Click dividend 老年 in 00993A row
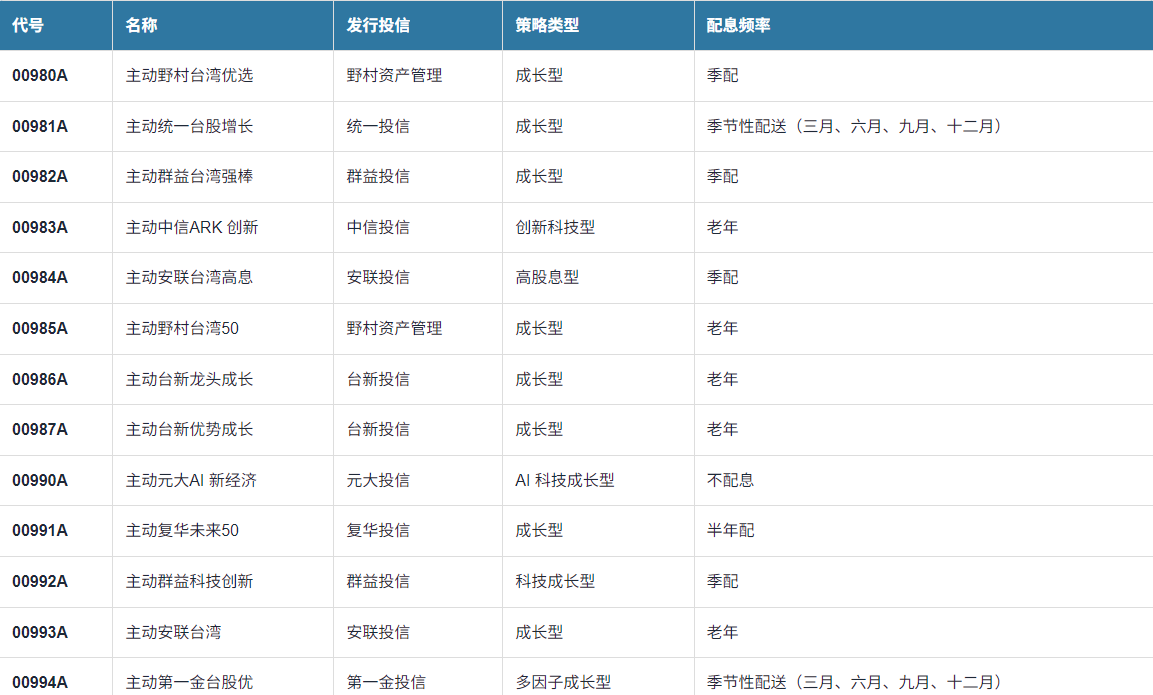The width and height of the screenshot is (1153, 695). 722,632
